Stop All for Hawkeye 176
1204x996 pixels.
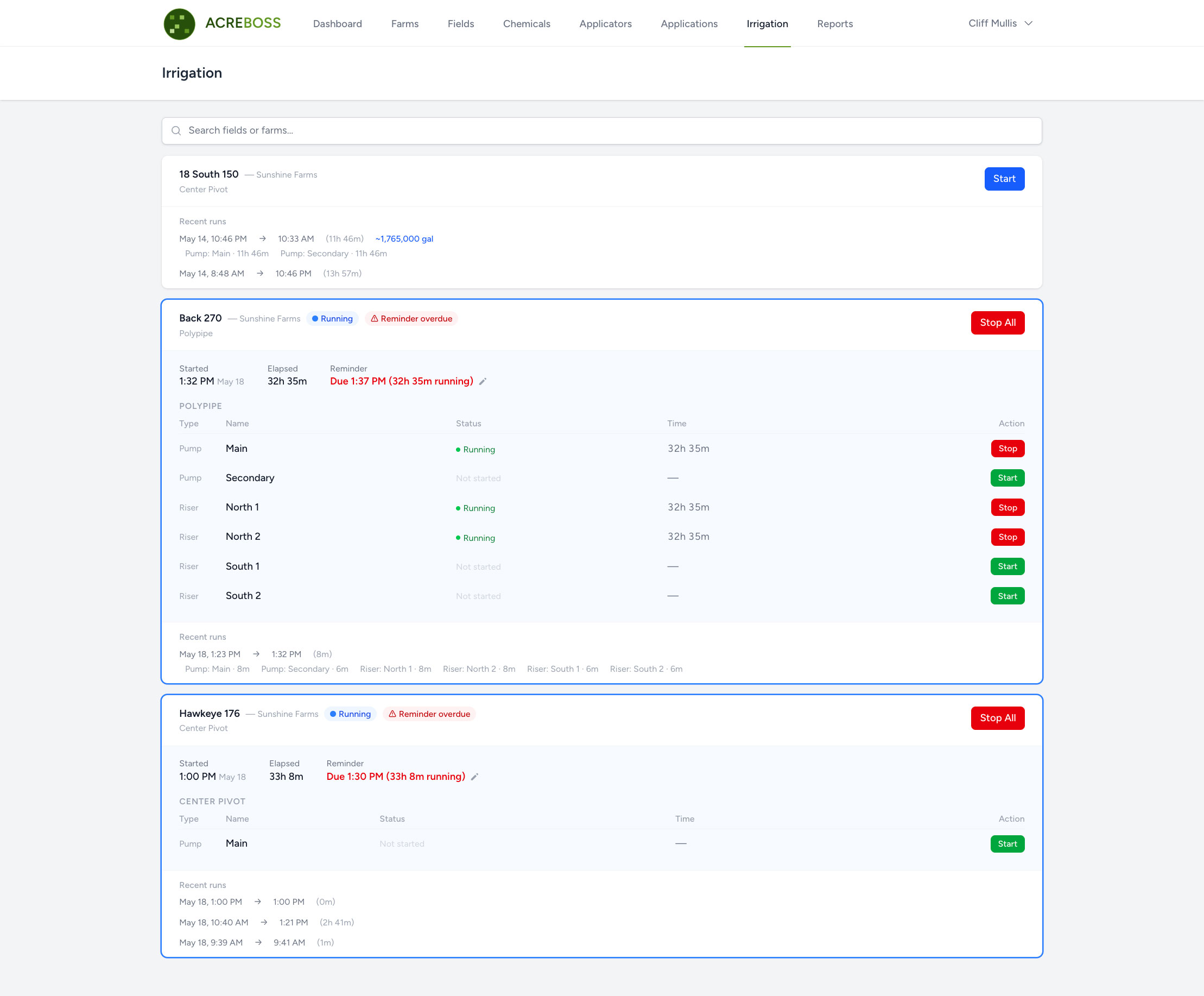tap(997, 718)
